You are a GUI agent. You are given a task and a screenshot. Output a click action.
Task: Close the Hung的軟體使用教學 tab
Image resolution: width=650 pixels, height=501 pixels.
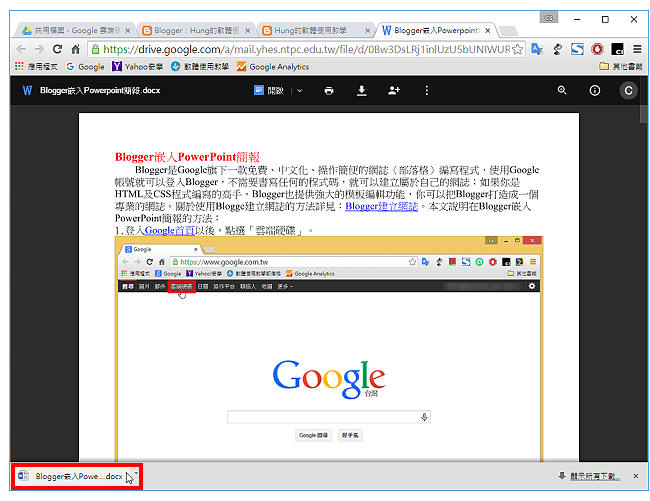(x=367, y=30)
